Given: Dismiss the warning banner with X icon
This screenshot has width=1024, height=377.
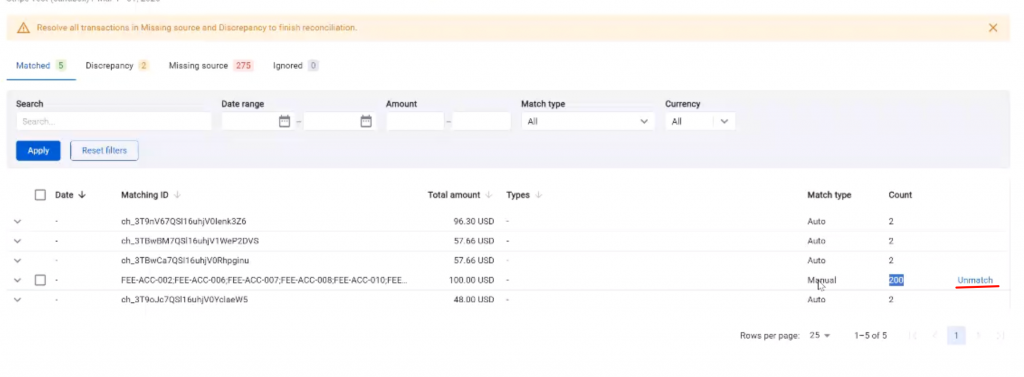Looking at the screenshot, I should pos(993,28).
